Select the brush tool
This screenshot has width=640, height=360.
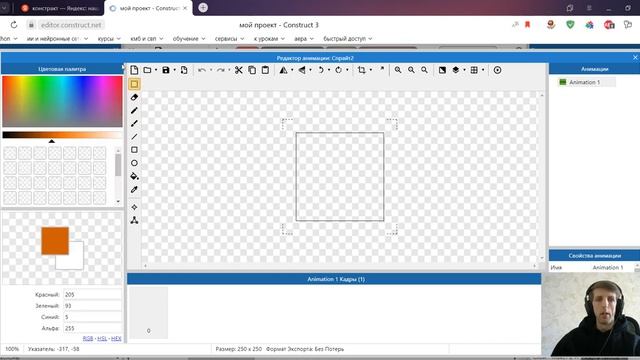point(134,123)
